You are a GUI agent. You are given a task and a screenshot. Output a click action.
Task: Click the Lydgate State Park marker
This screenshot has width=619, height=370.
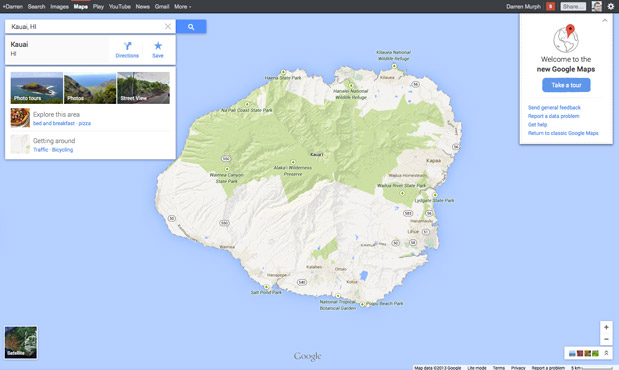(435, 195)
